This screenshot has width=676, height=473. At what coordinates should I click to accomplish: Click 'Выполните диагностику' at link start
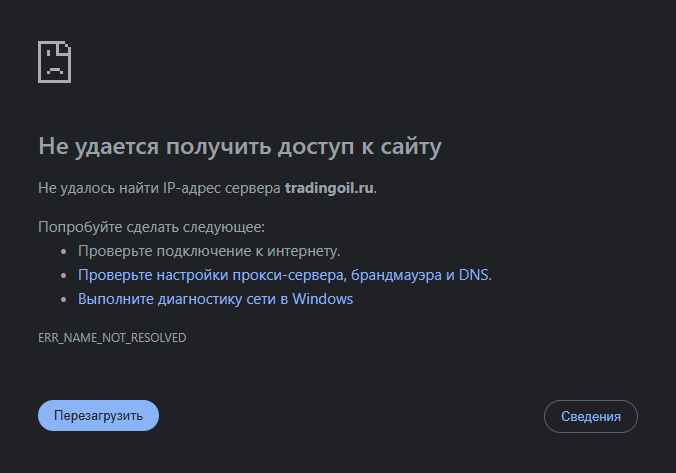coord(160,299)
